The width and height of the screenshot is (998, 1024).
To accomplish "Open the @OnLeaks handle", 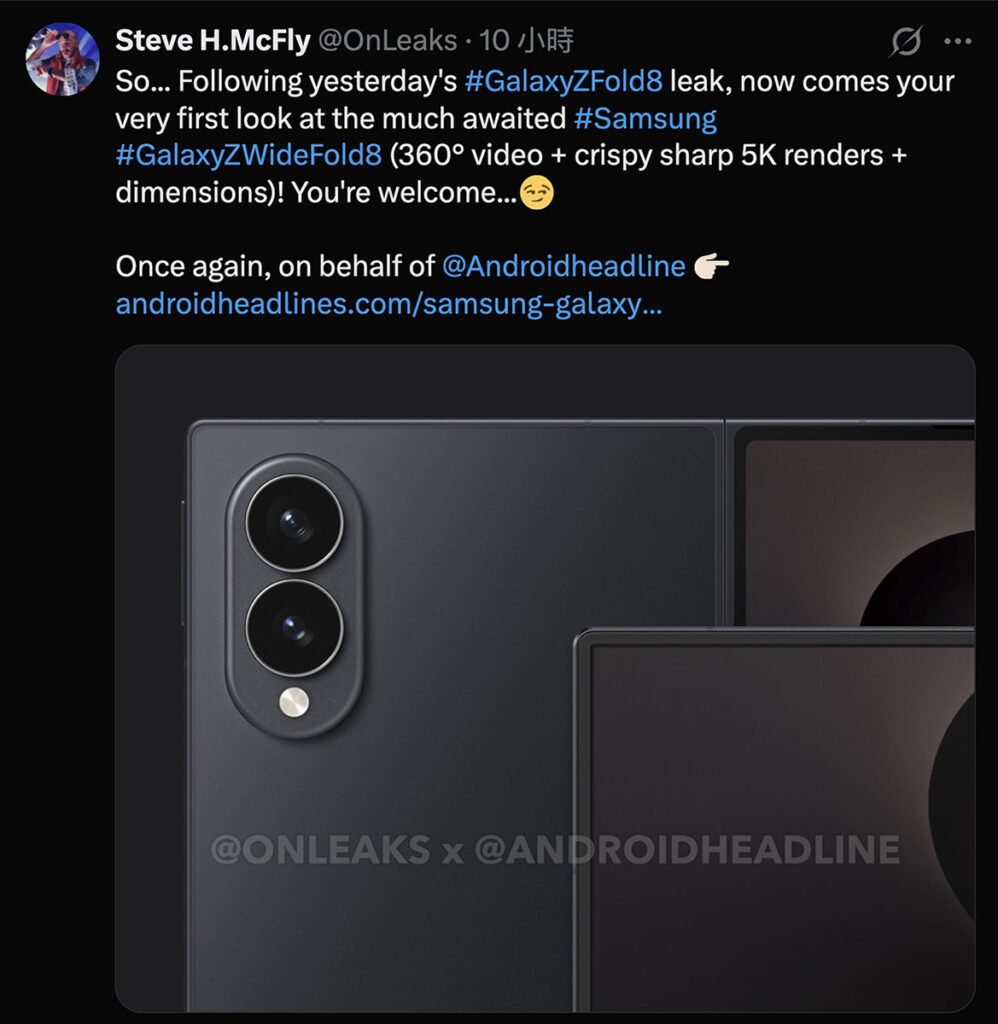I will coord(385,41).
